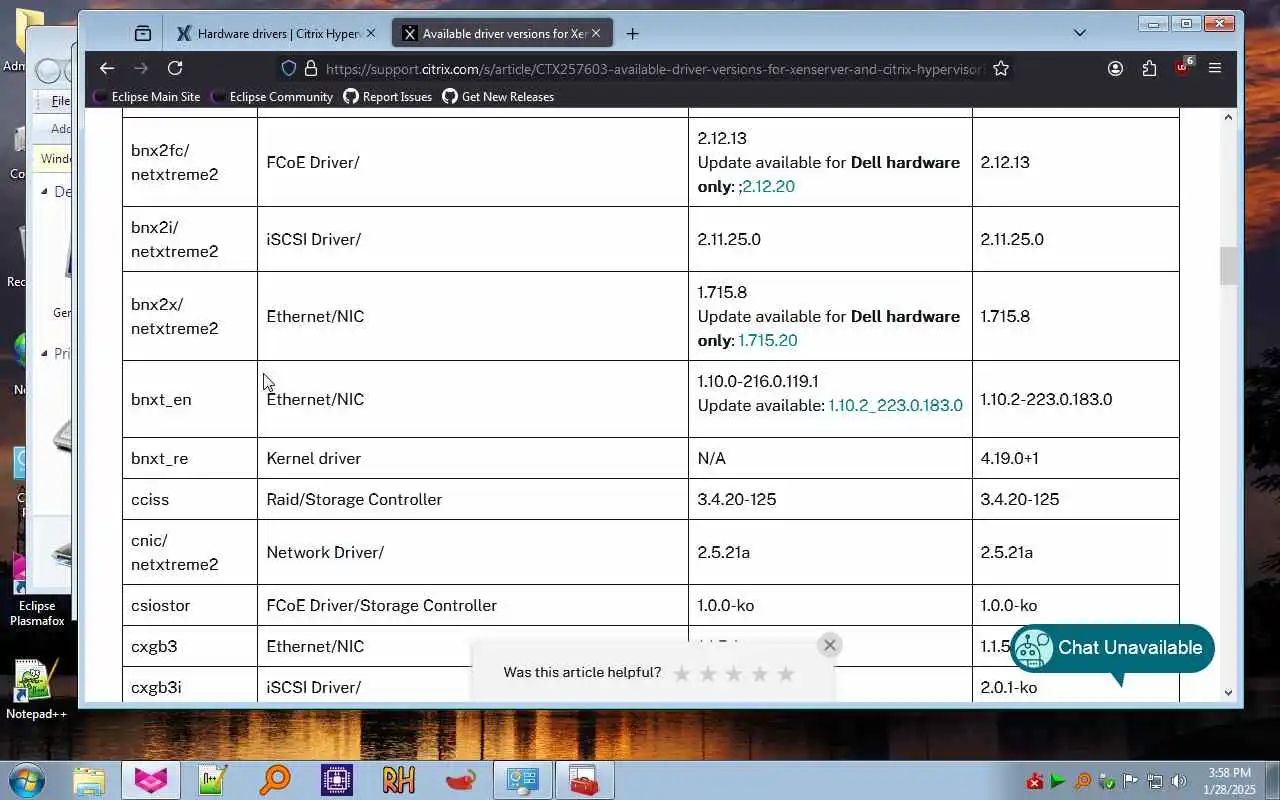Click the Action Center flag tray icon
1280x800 pixels.
click(1130, 781)
